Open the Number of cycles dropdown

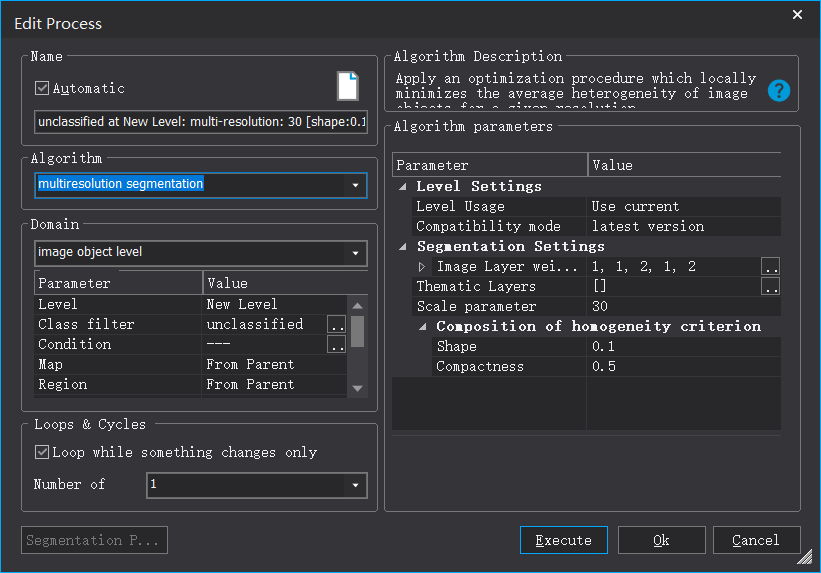pyautogui.click(x=356, y=485)
